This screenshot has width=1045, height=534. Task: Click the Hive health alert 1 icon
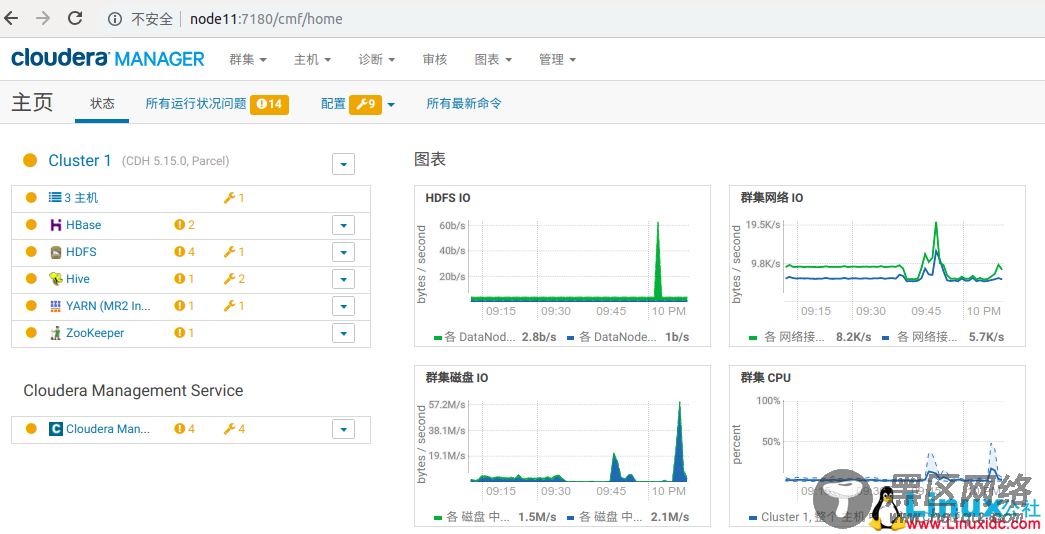click(x=184, y=279)
